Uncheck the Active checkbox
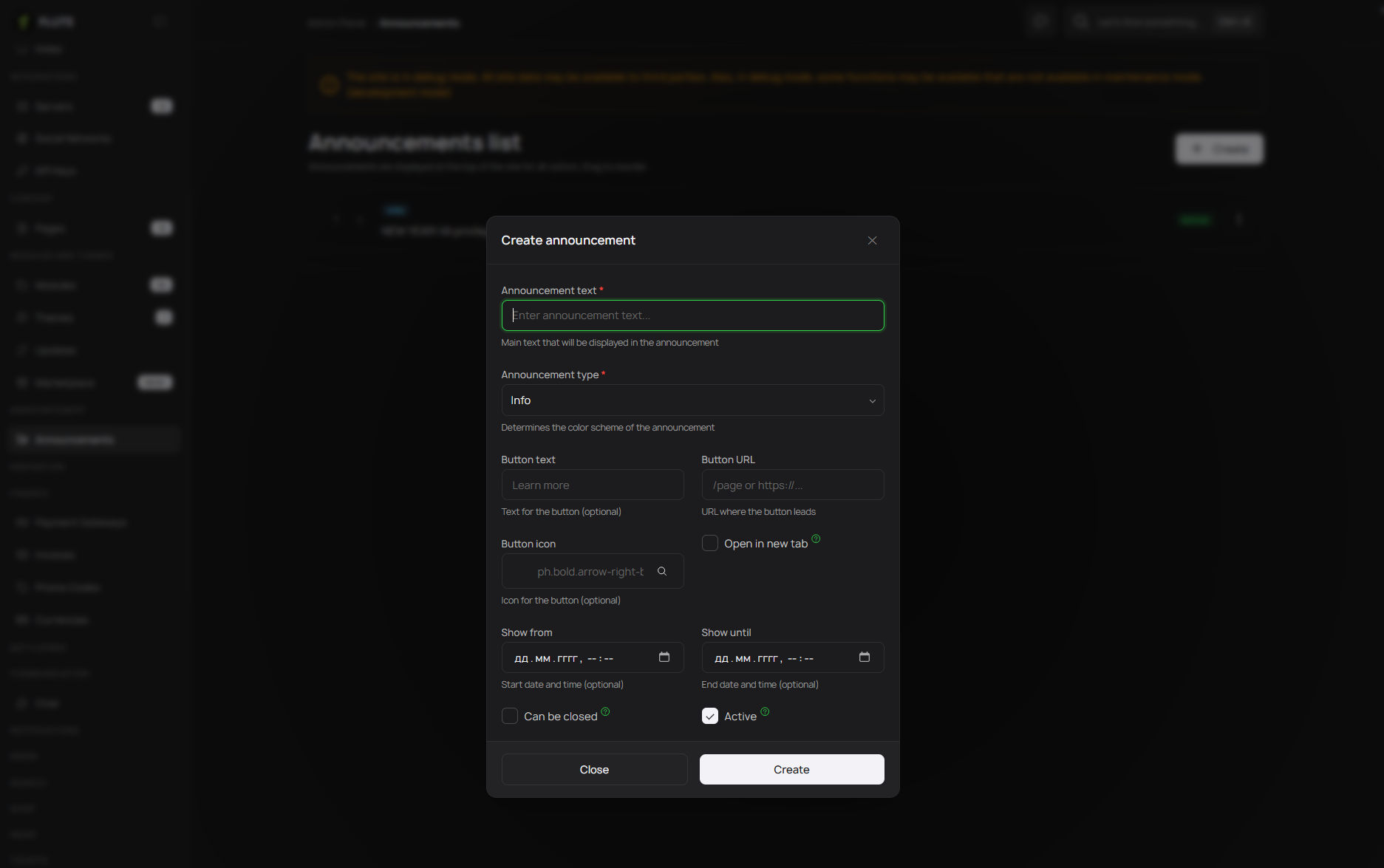Viewport: 1384px width, 868px height. click(x=710, y=716)
